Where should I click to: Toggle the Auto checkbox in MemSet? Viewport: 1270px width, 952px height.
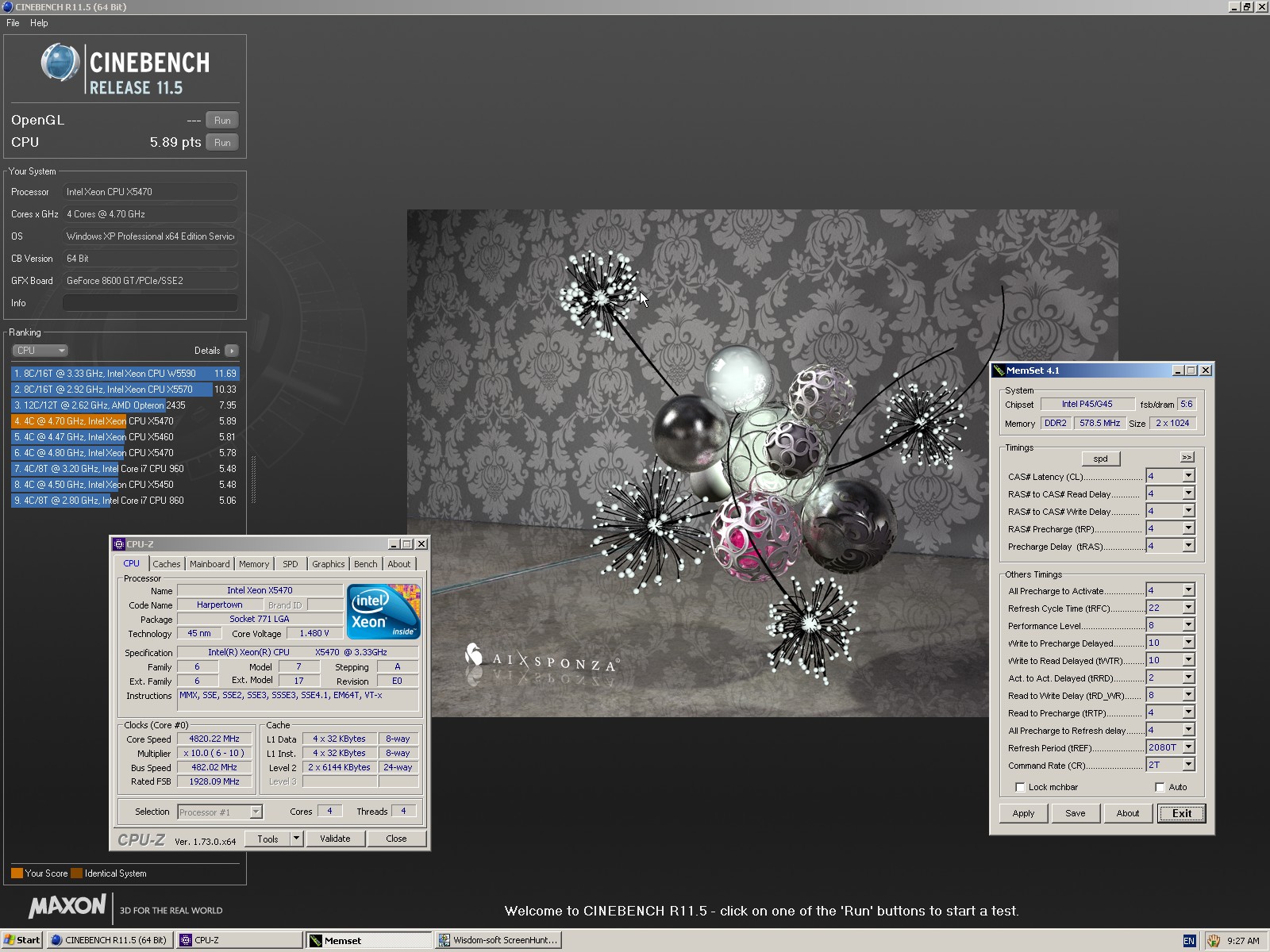[x=1160, y=787]
